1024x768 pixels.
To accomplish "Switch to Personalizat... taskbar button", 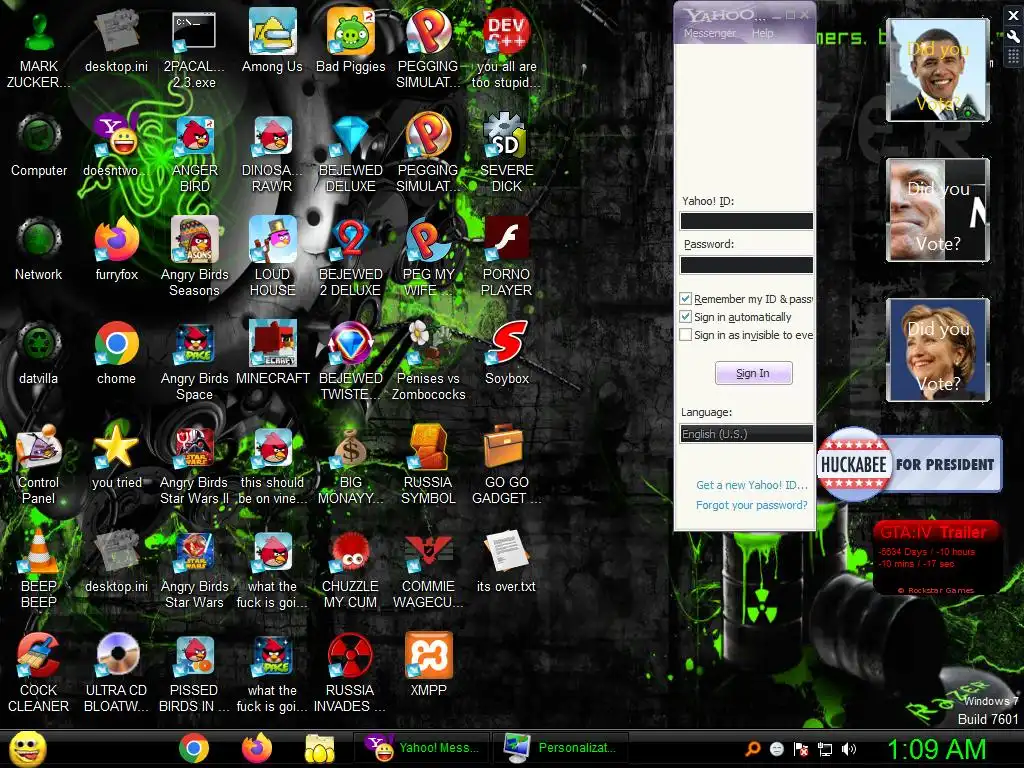I will click(561, 748).
